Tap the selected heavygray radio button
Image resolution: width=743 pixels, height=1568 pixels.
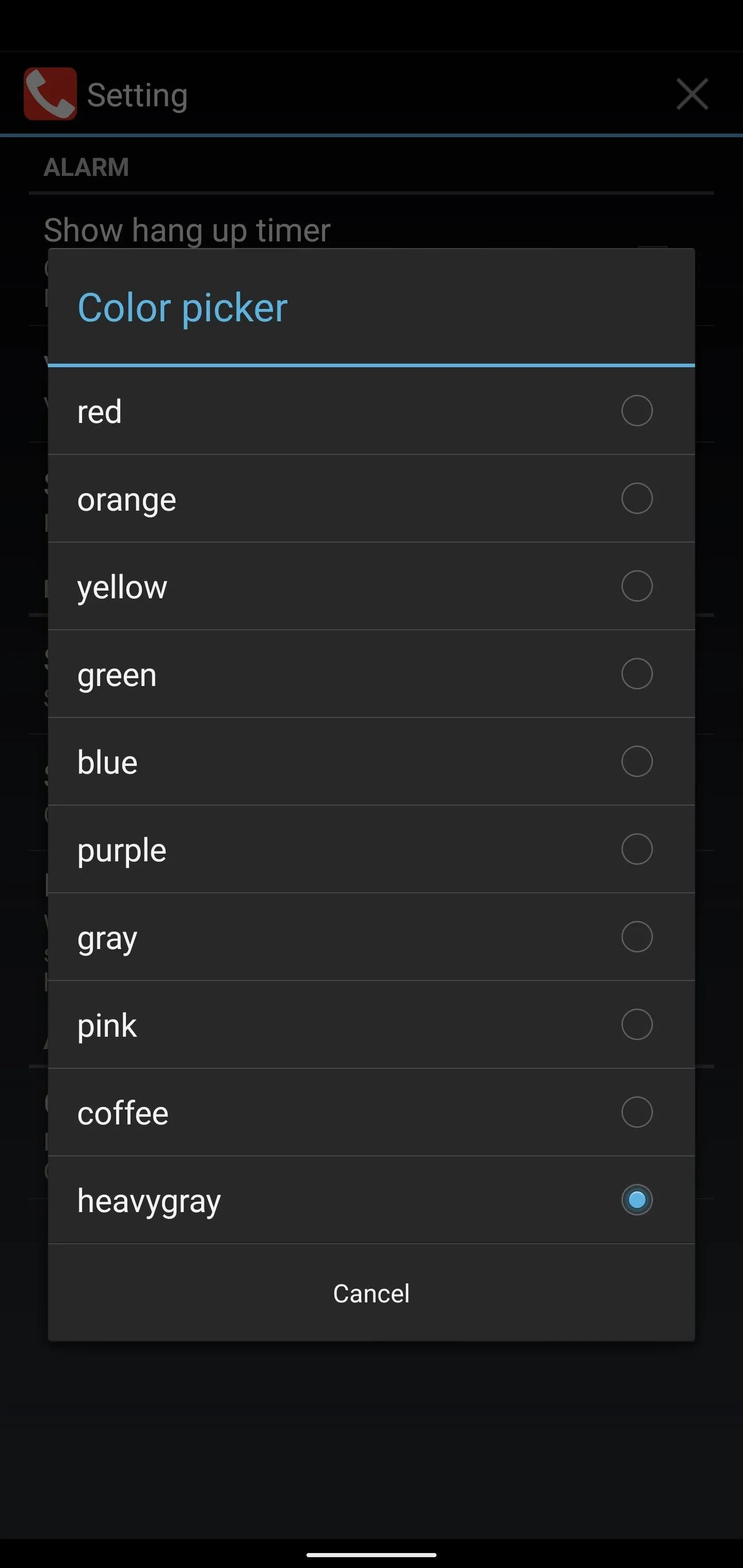point(636,1200)
